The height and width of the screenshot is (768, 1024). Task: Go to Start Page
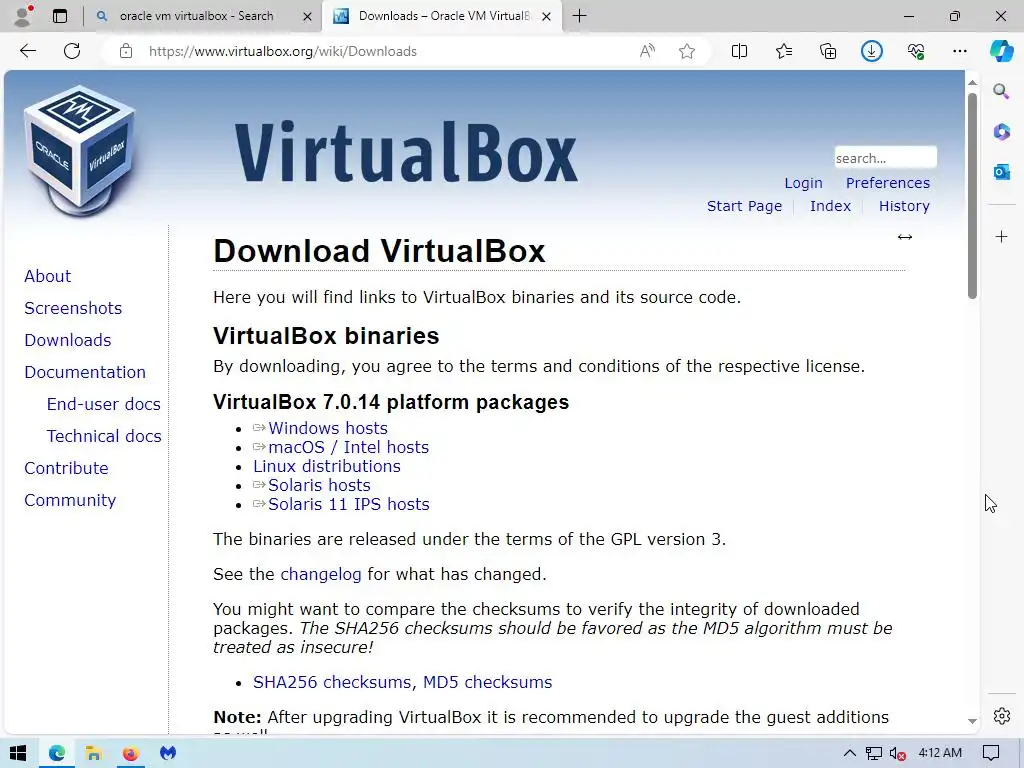744,206
